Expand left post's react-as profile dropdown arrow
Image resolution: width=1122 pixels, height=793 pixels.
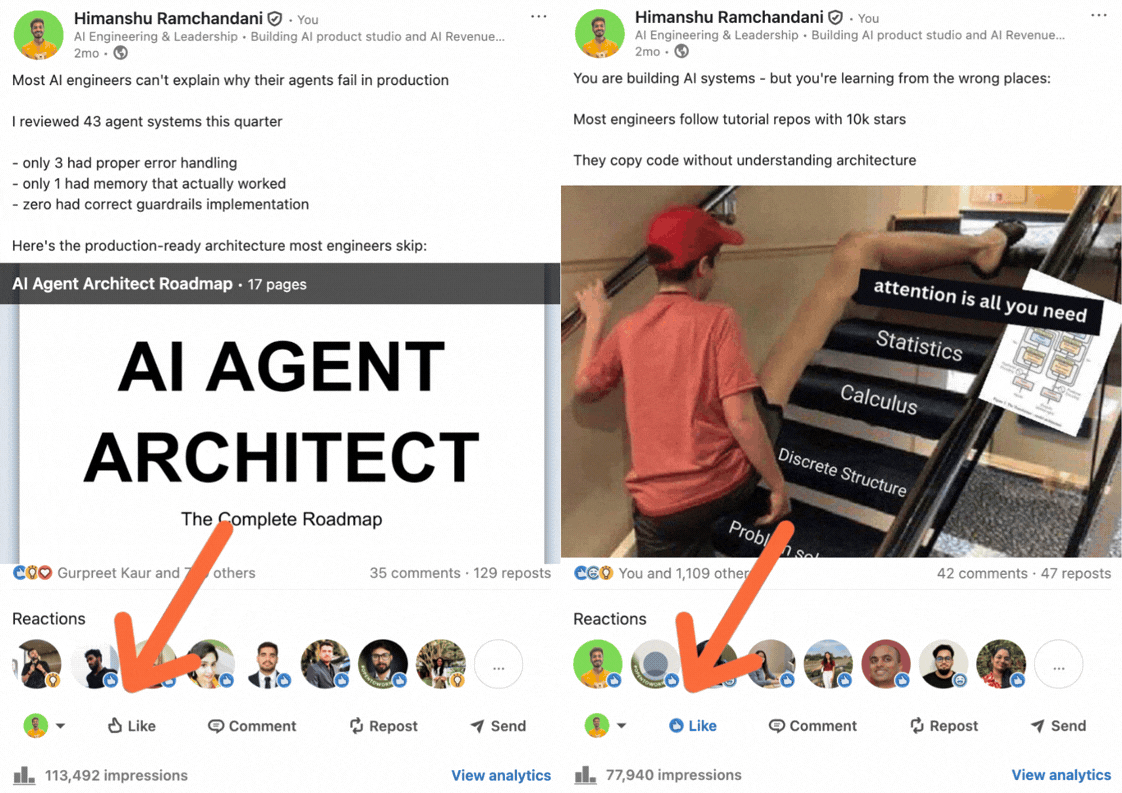pyautogui.click(x=61, y=726)
